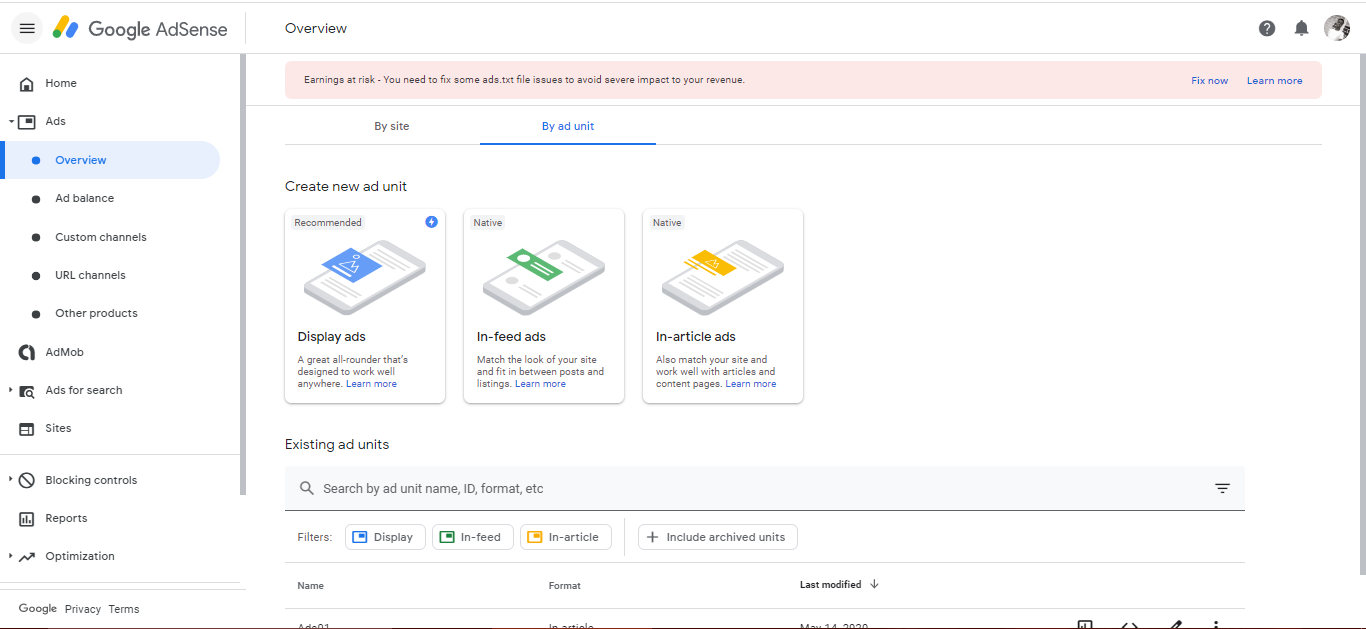
Task: Click the In-article ads card title
Action: (695, 337)
